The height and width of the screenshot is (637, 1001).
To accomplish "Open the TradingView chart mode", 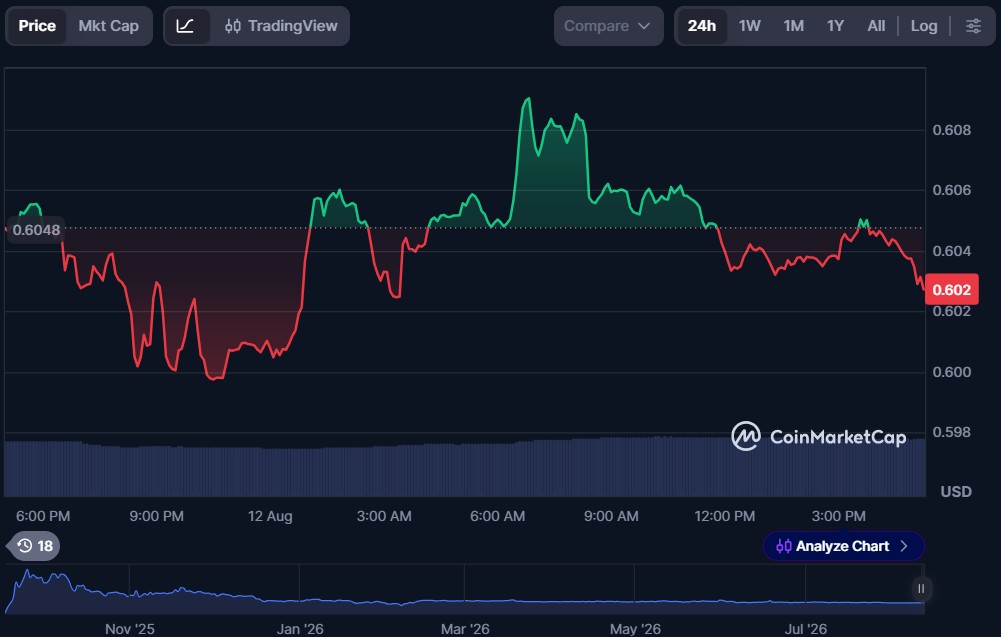I will click(281, 26).
